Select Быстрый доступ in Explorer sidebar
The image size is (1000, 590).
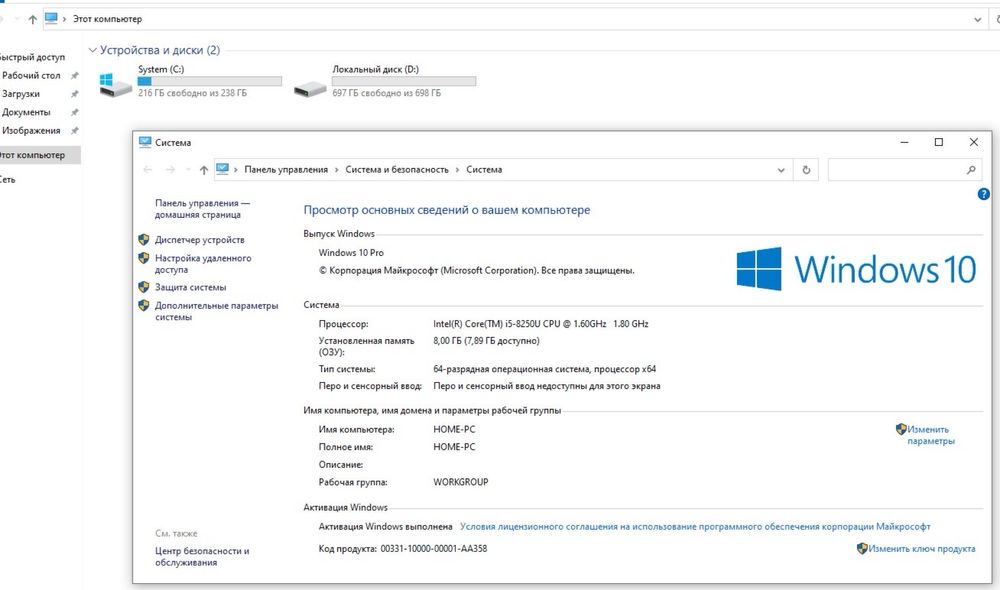coord(32,57)
